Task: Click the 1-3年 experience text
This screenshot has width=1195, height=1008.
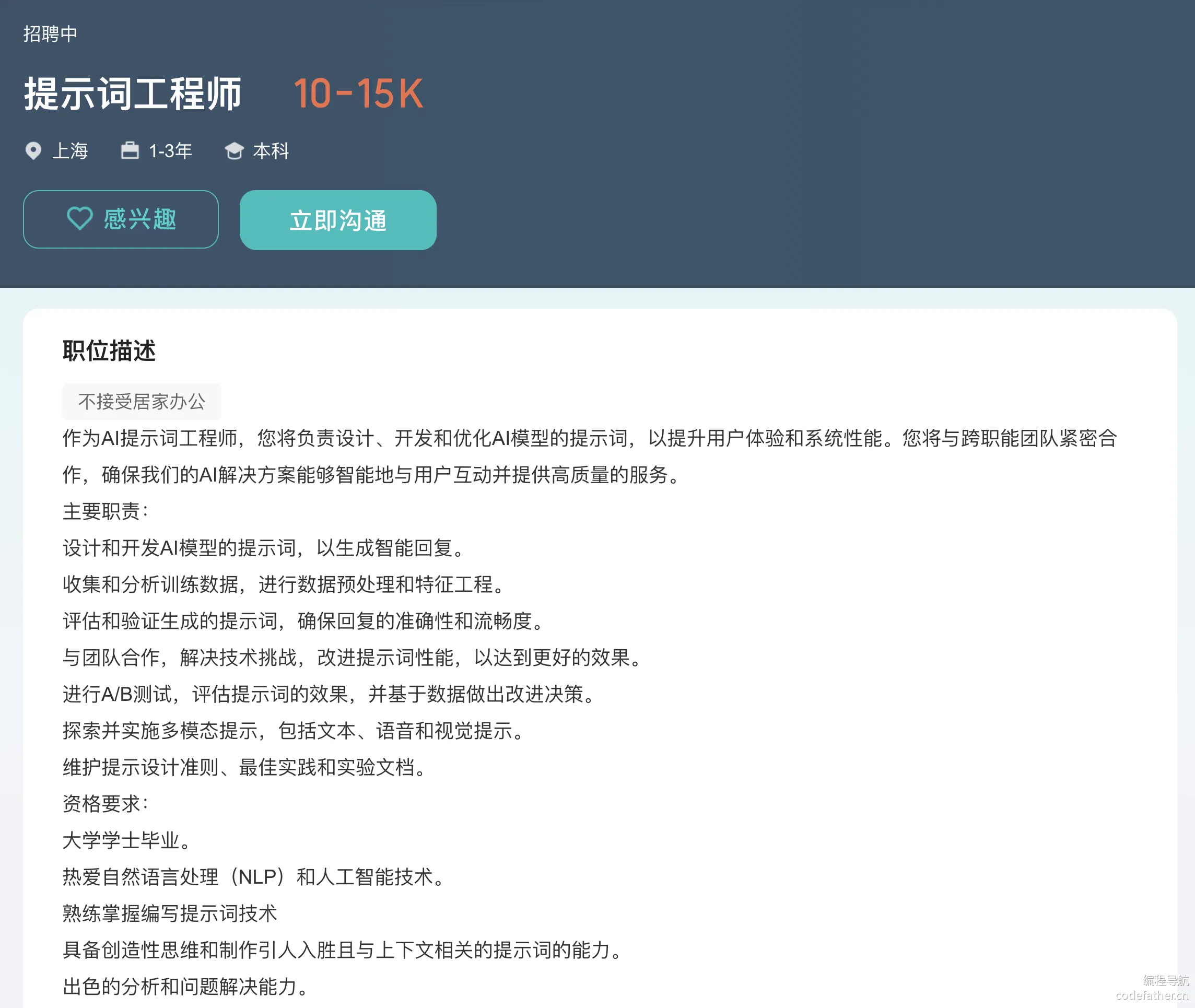Action: tap(170, 151)
